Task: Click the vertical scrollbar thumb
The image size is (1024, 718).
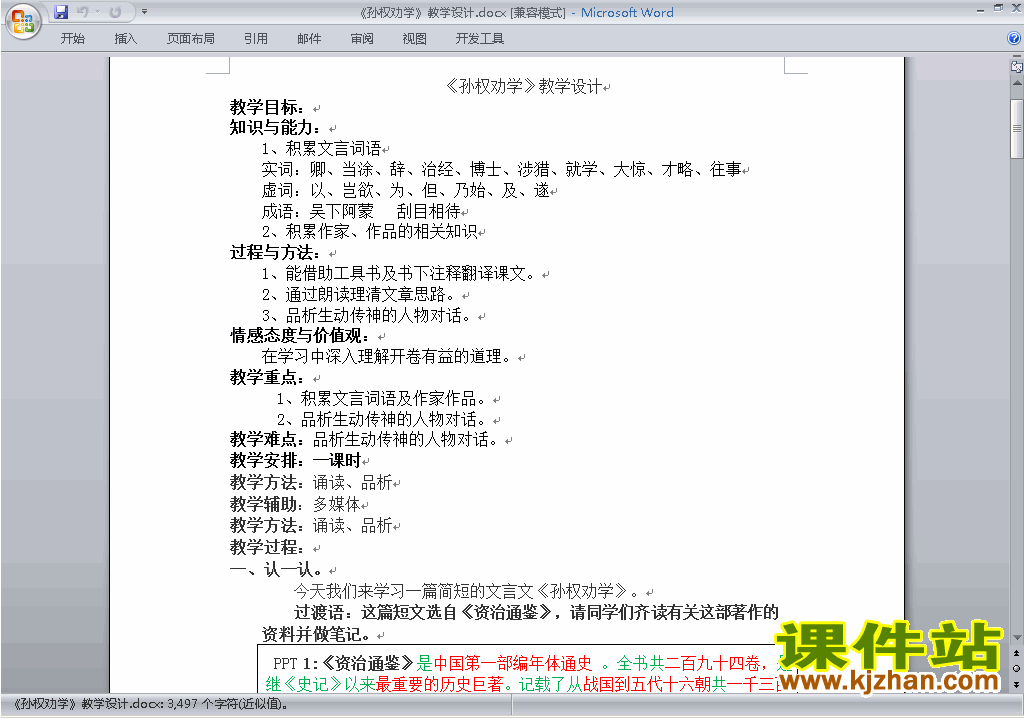Action: [1017, 129]
